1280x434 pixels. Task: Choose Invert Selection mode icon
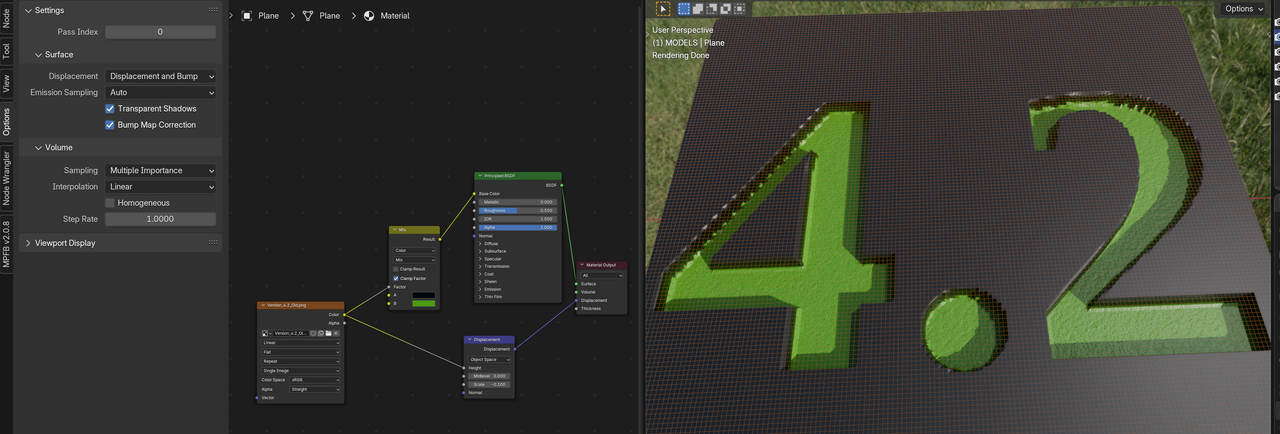(725, 8)
